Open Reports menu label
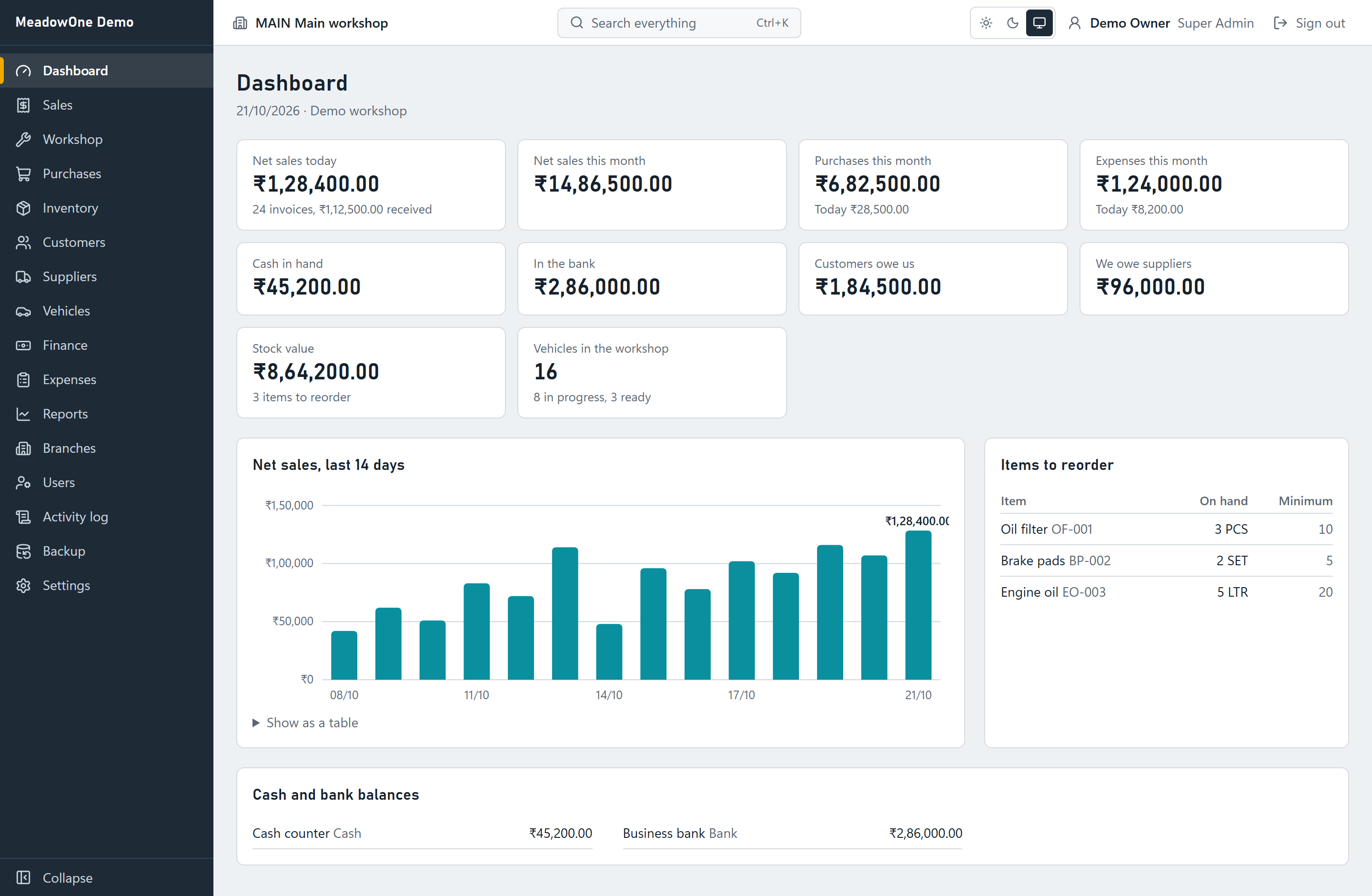 tap(65, 414)
